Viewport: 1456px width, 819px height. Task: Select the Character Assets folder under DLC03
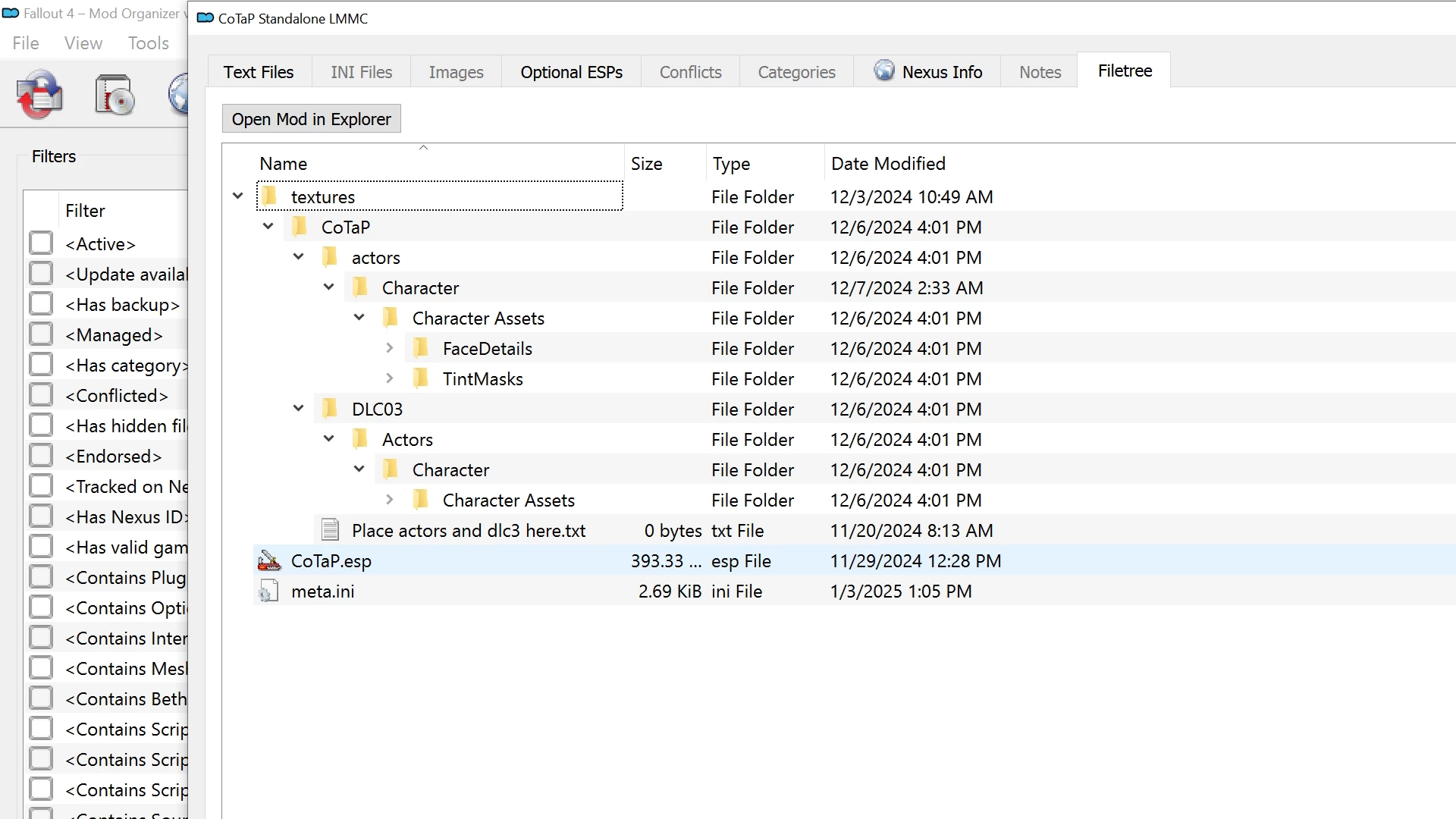(508, 500)
